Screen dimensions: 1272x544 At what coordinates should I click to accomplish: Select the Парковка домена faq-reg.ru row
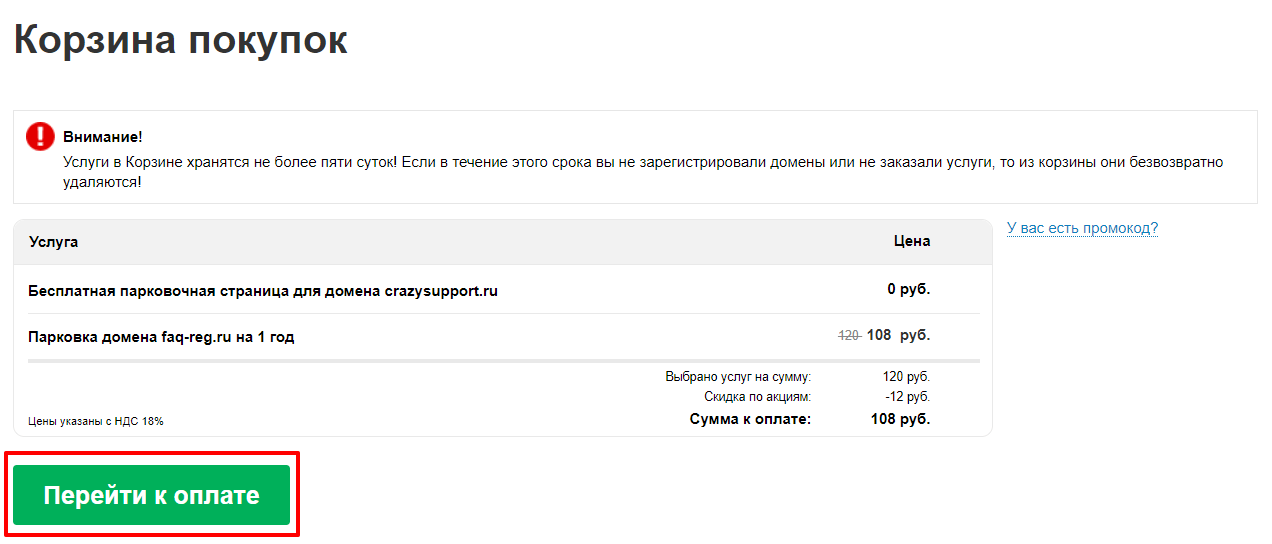point(503,336)
